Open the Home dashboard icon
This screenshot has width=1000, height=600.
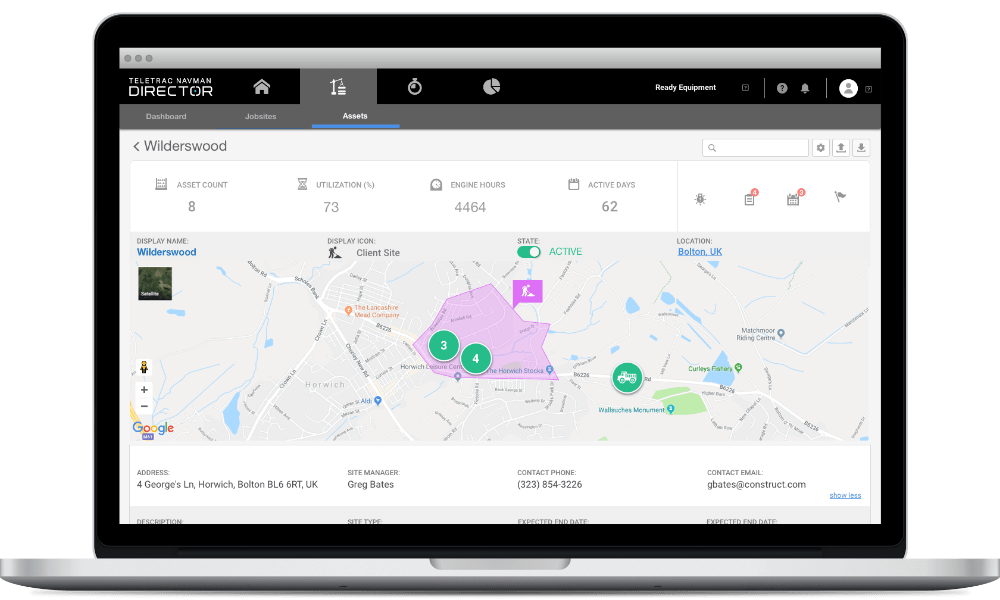pyautogui.click(x=262, y=87)
